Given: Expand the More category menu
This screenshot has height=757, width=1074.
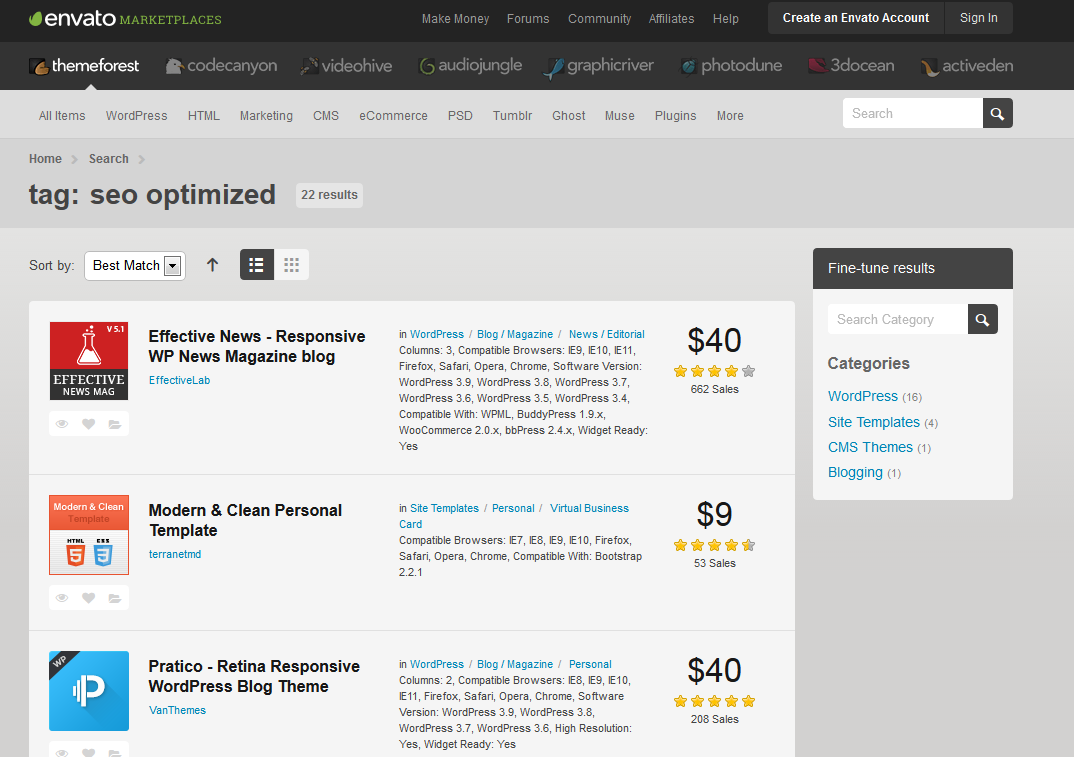Looking at the screenshot, I should (x=730, y=116).
